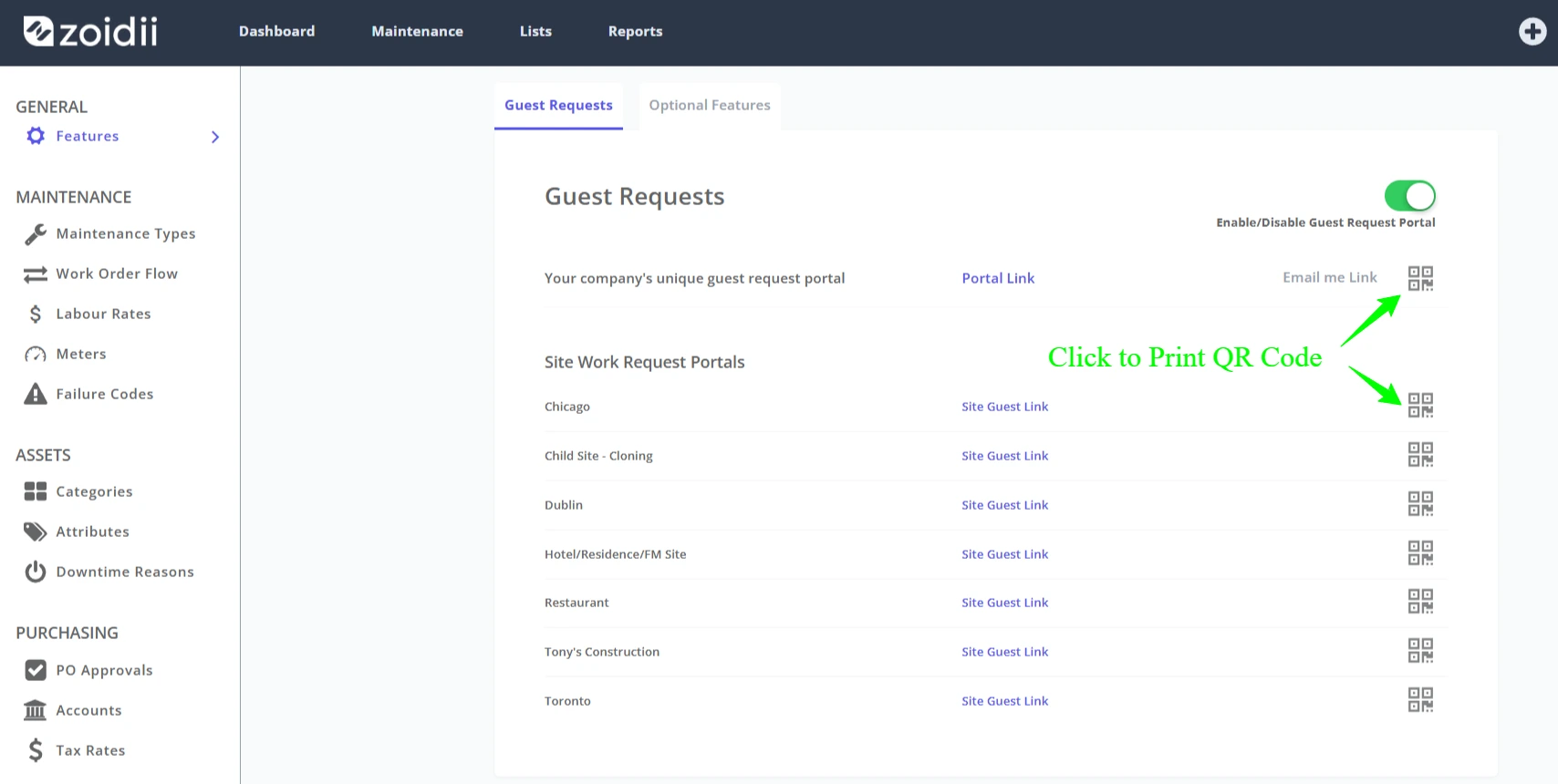Select the Guest Requests tab
The height and width of the screenshot is (784, 1558).
(x=558, y=106)
